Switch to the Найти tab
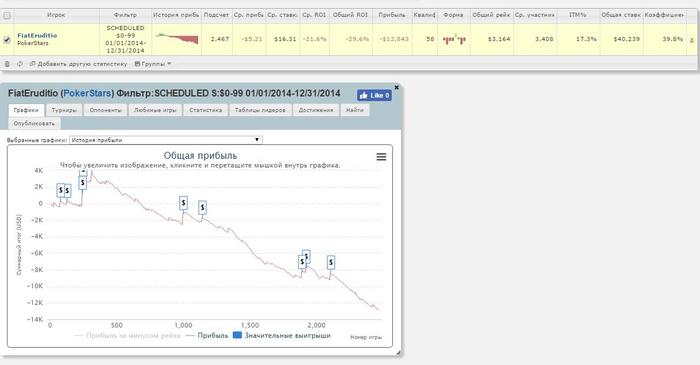Image resolution: width=700 pixels, height=365 pixels. pos(354,110)
